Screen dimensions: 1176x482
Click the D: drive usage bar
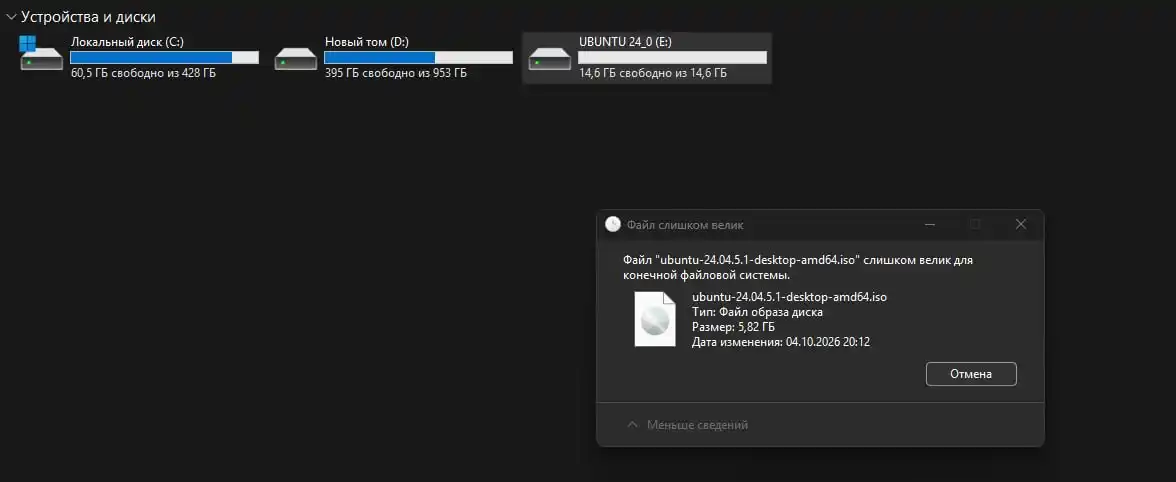coord(418,58)
